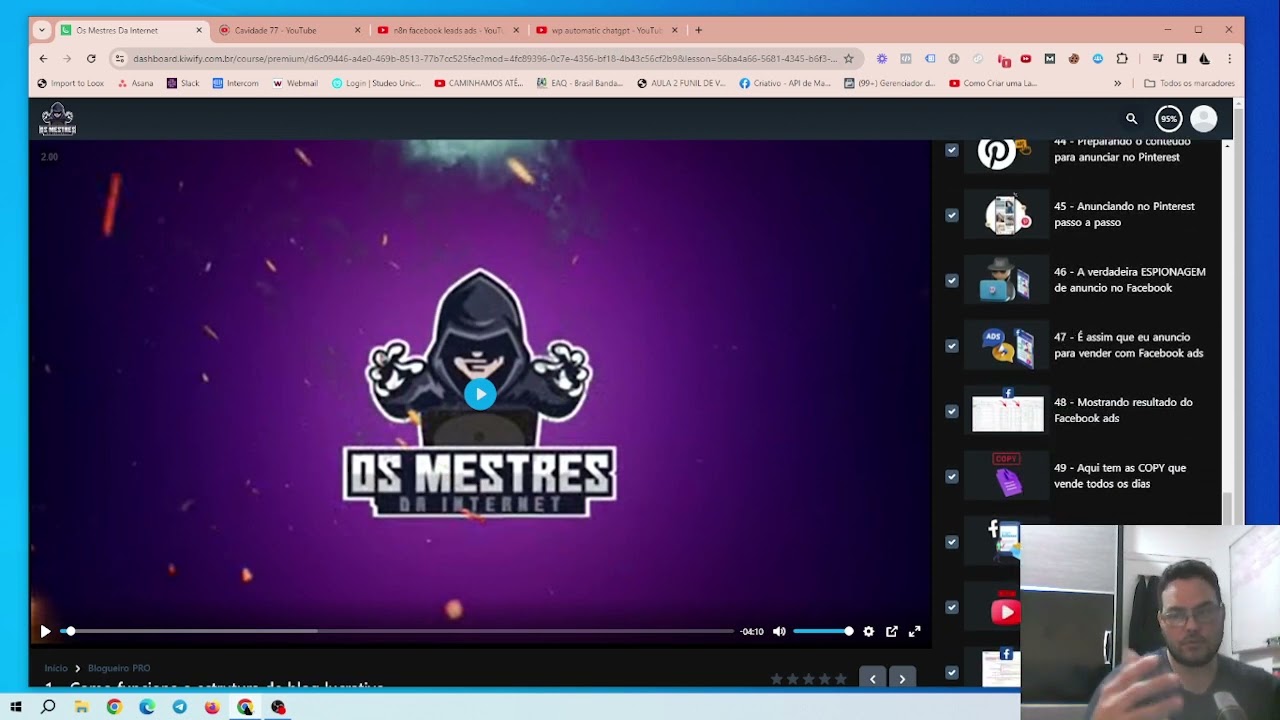Click the course search magnifier icon
The height and width of the screenshot is (720, 1280).
pyautogui.click(x=1131, y=119)
